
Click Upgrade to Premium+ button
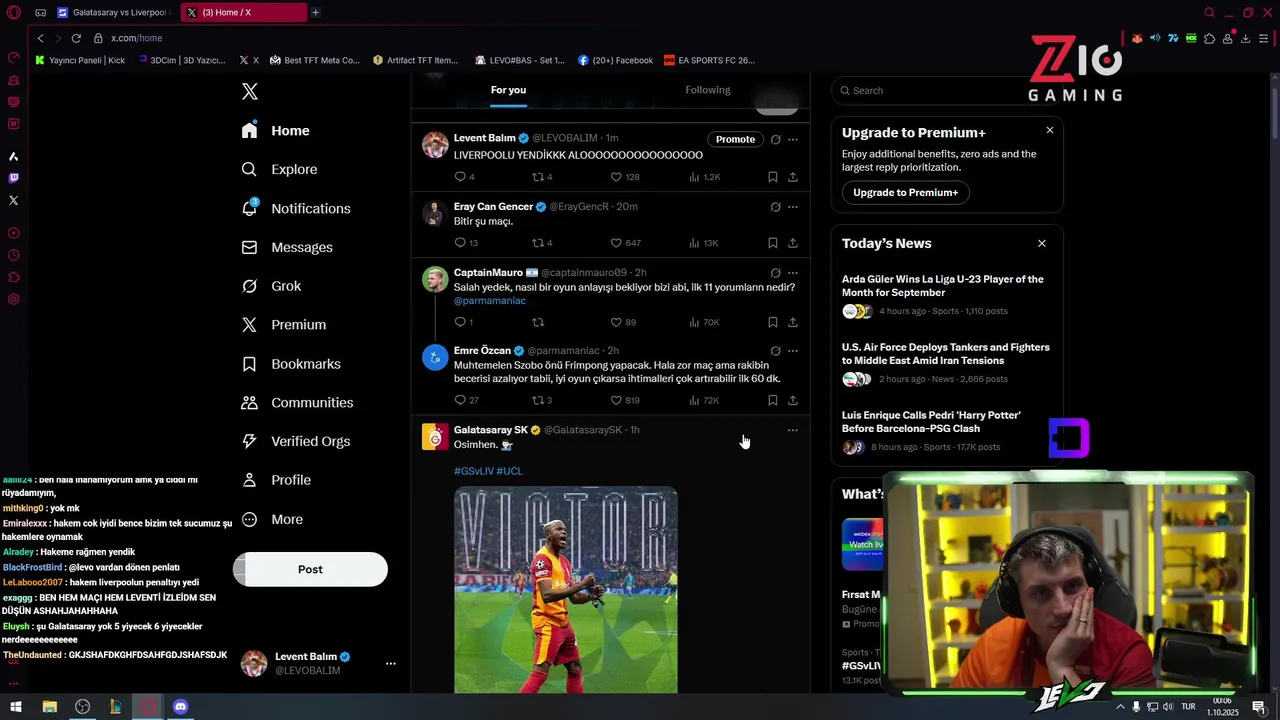(905, 193)
